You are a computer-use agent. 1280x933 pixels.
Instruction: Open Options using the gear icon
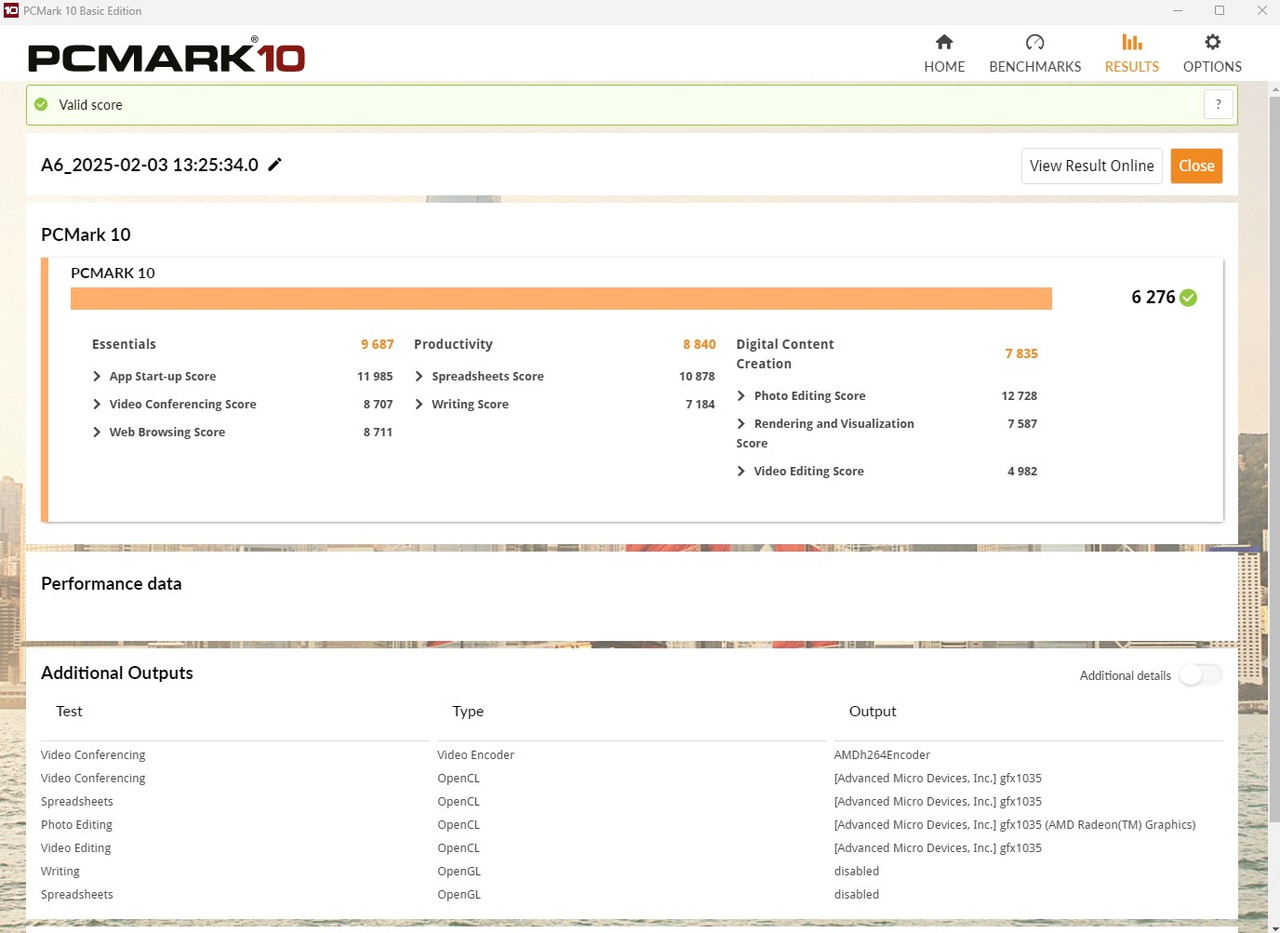(1212, 42)
